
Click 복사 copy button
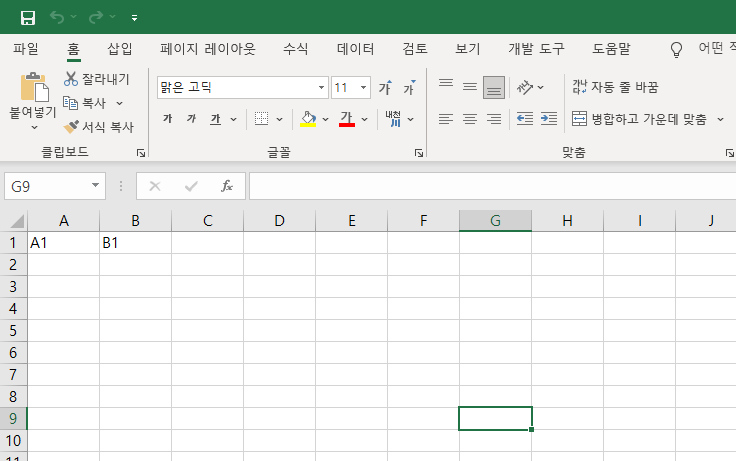pos(85,103)
